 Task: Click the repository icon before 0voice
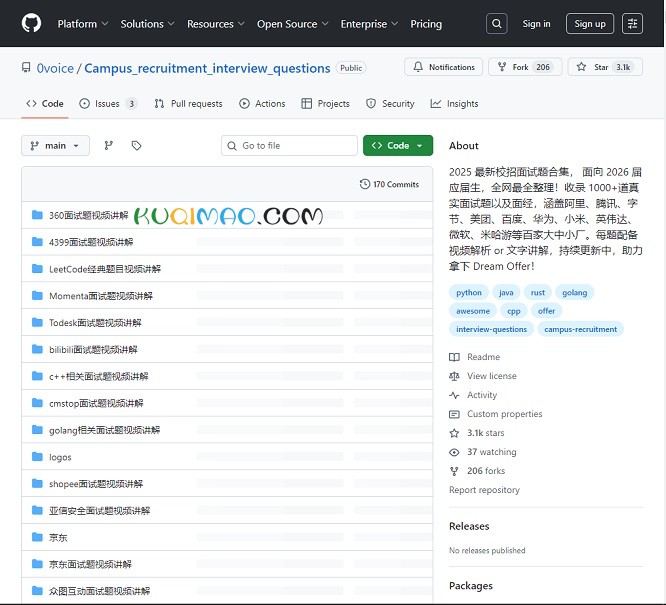(26, 68)
